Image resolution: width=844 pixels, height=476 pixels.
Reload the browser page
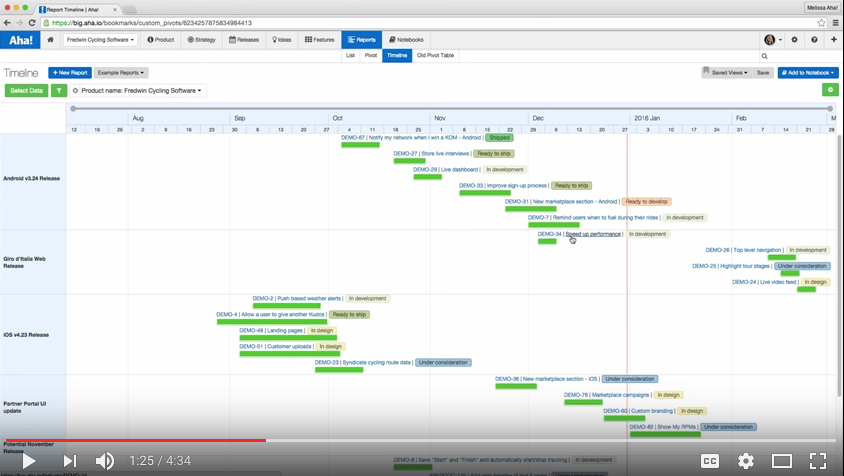click(32, 23)
